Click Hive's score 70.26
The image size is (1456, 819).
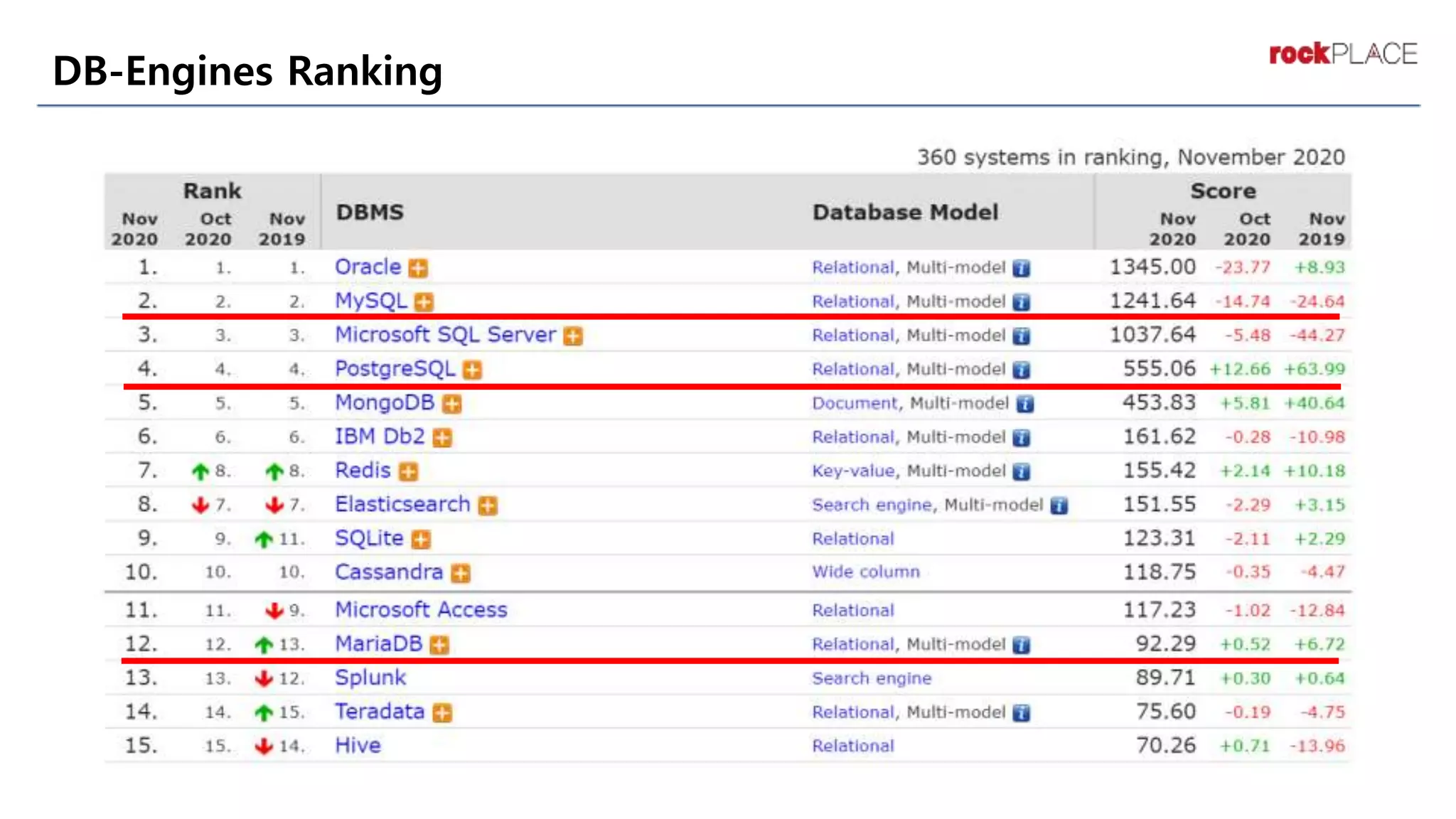click(1165, 745)
